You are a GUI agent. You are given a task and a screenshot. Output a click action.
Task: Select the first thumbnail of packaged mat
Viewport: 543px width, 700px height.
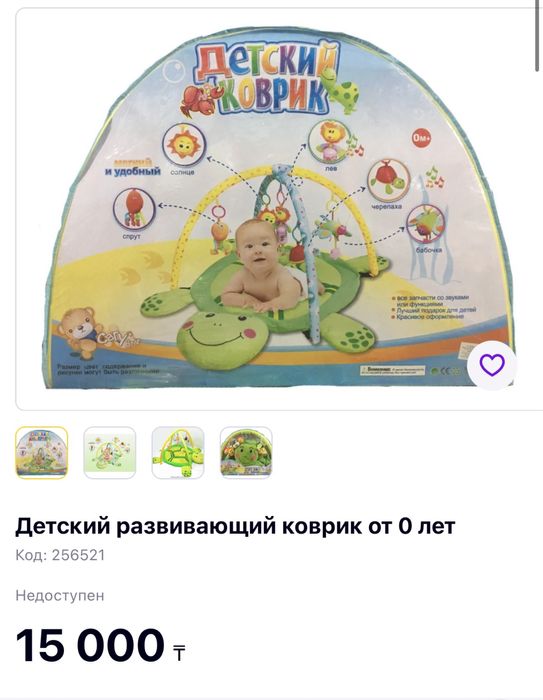[x=42, y=452]
